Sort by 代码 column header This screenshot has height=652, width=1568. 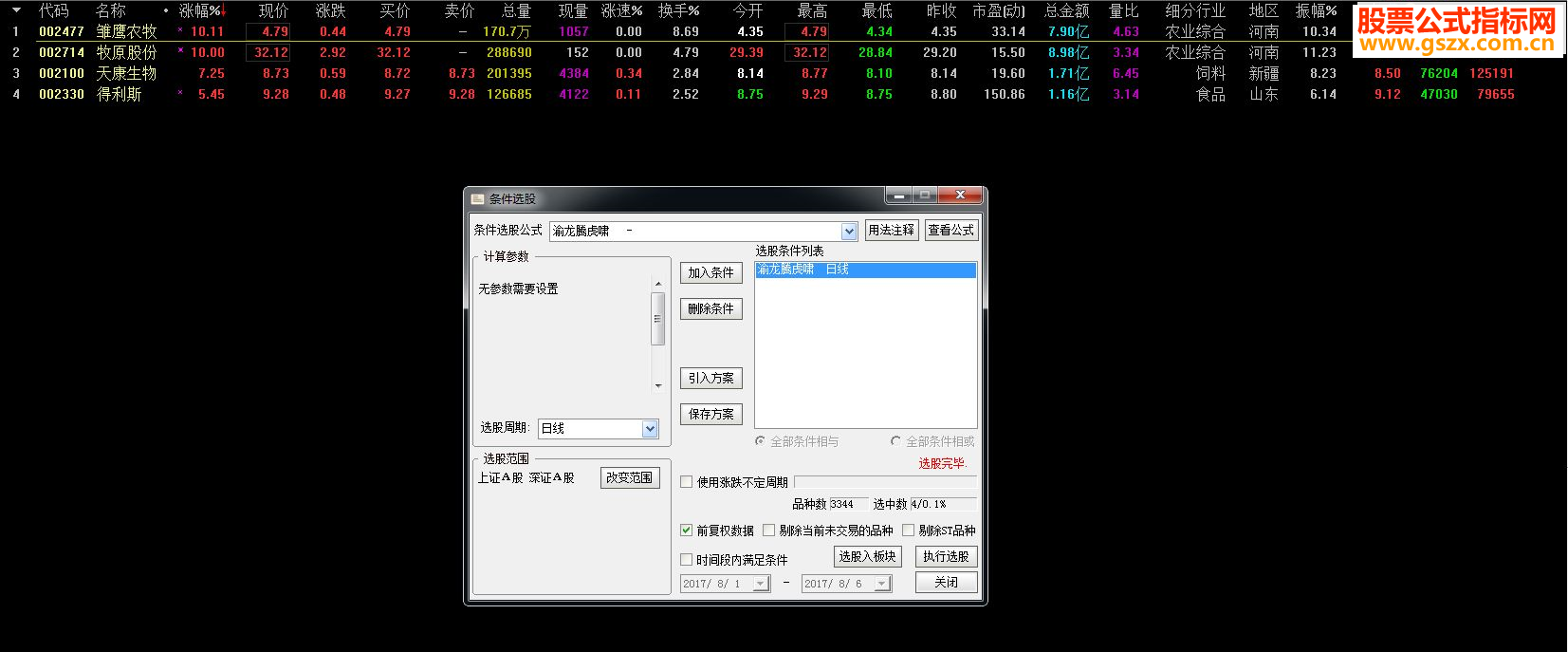pos(54,10)
